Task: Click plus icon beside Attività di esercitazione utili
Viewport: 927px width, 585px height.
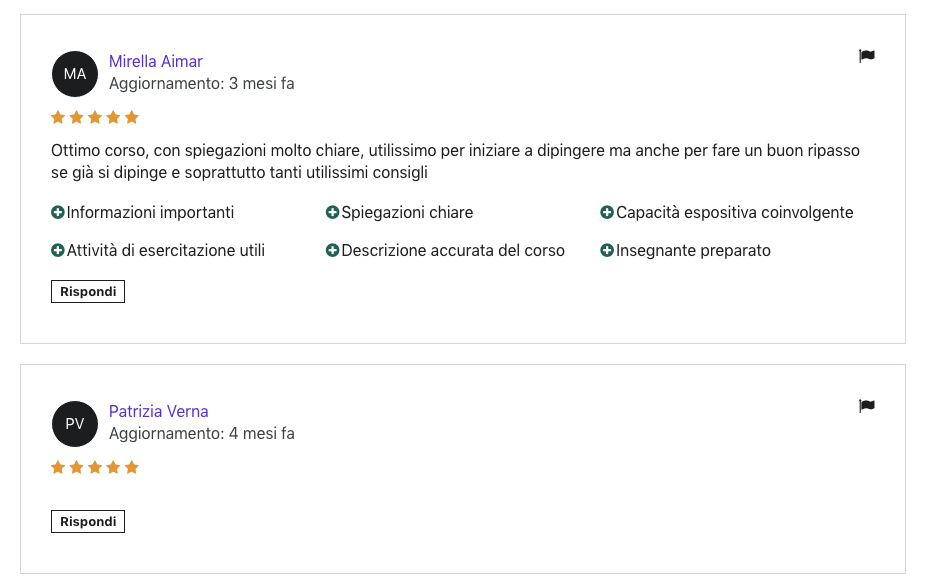Action: click(58, 251)
